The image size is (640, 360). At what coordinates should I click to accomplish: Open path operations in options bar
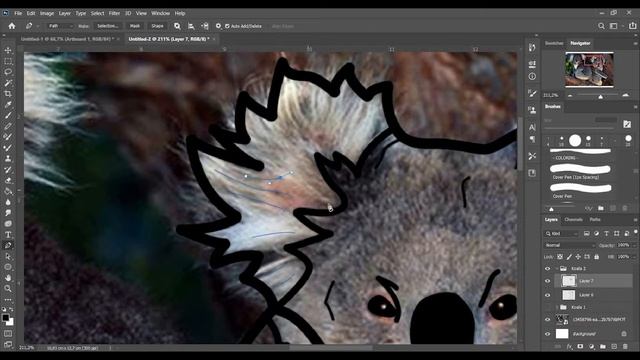177,26
